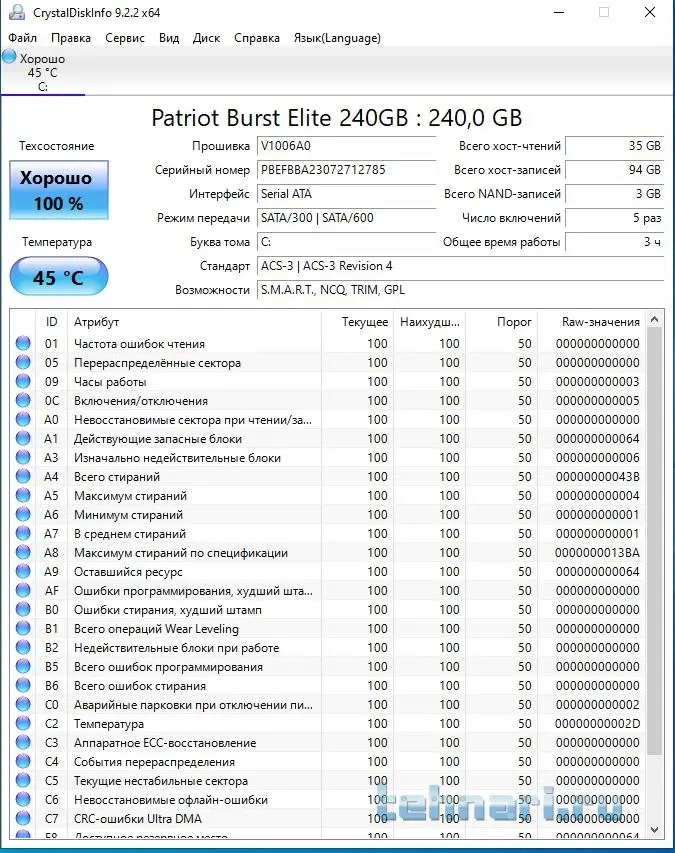Click the Атрибут column header
This screenshot has width=675, height=853.
[194, 322]
